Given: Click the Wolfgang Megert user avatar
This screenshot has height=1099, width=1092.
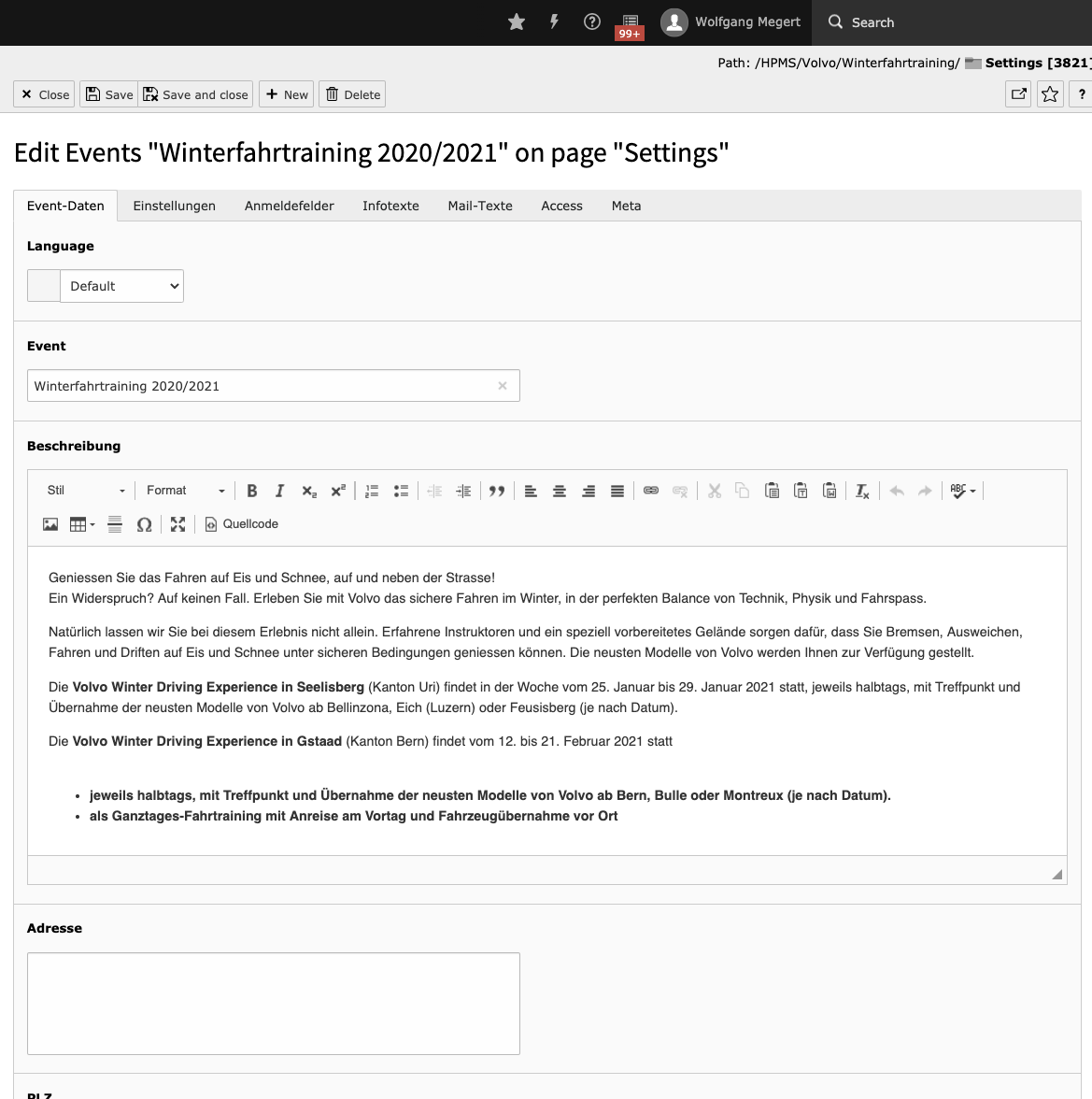Looking at the screenshot, I should pos(674,22).
